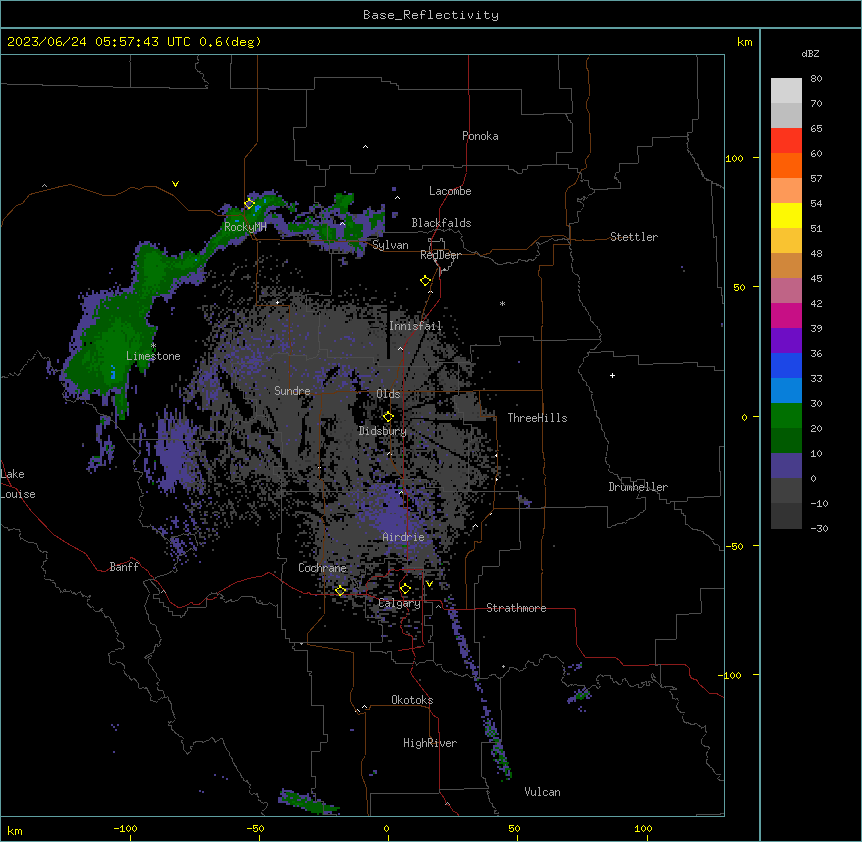Select the yellow diamond marker below Cochrane label
Image resolution: width=862 pixels, height=842 pixels.
pyautogui.click(x=340, y=591)
